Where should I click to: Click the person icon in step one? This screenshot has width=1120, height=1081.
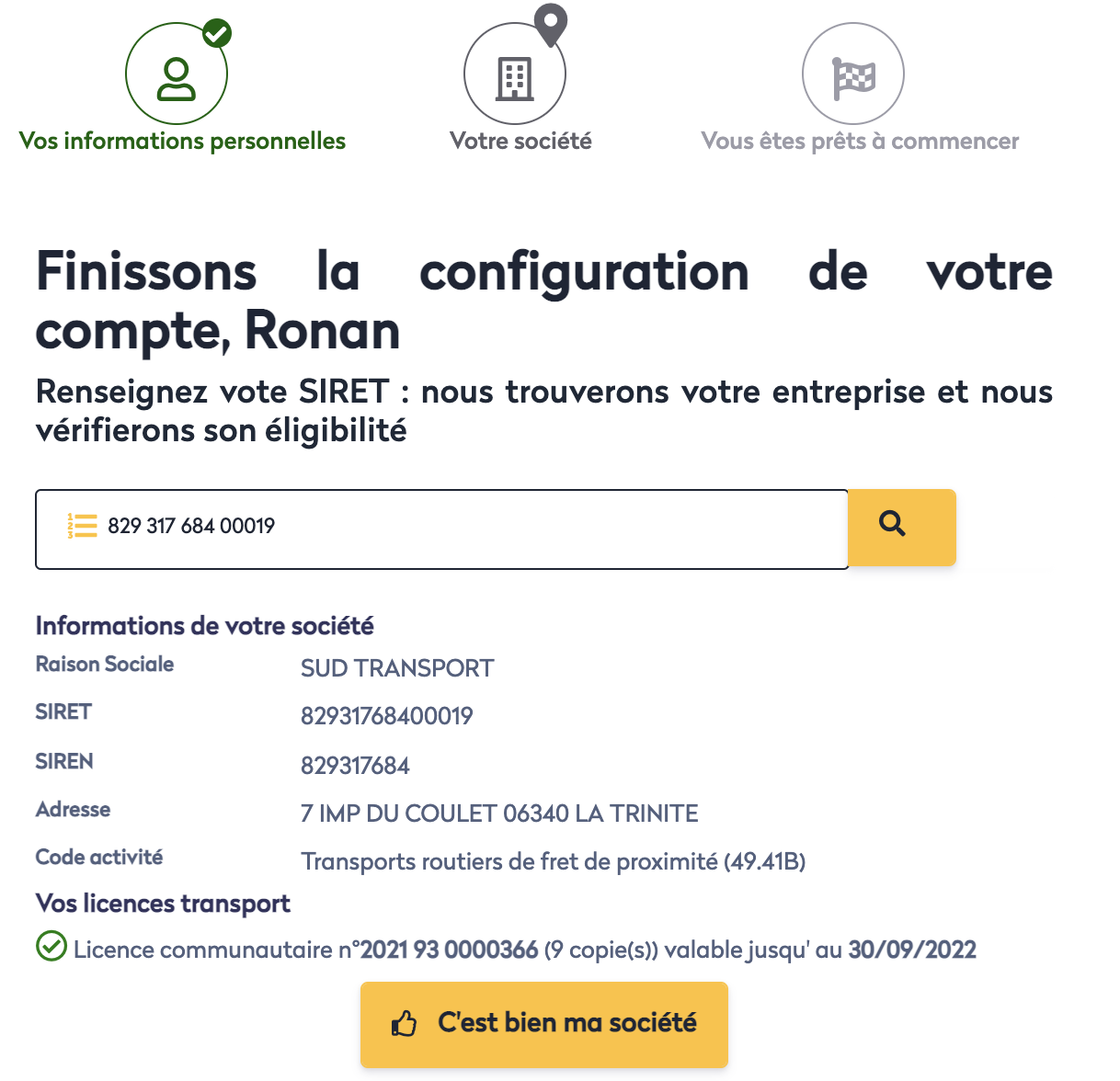click(176, 78)
